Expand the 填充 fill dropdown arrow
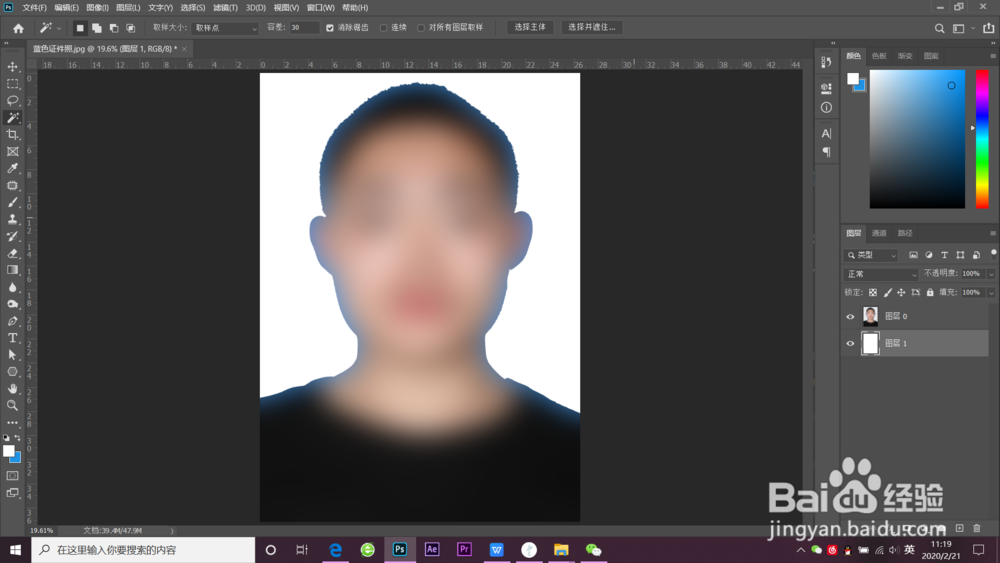The height and width of the screenshot is (563, 1000). (x=990, y=293)
